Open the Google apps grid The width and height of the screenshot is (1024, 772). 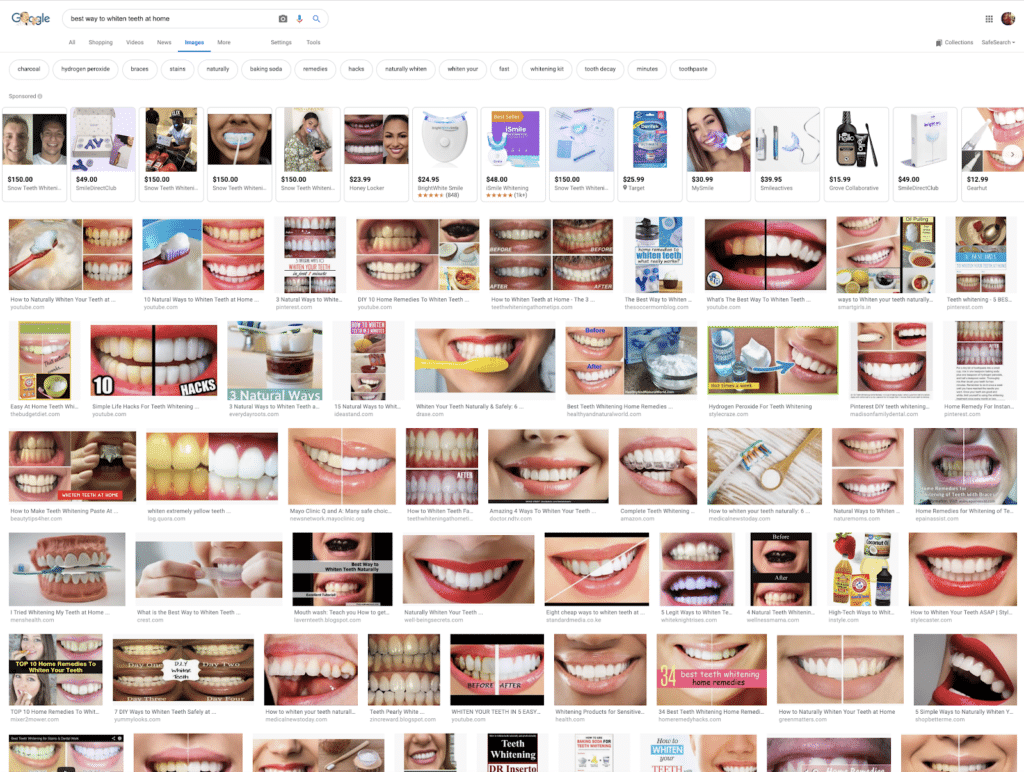click(x=989, y=18)
